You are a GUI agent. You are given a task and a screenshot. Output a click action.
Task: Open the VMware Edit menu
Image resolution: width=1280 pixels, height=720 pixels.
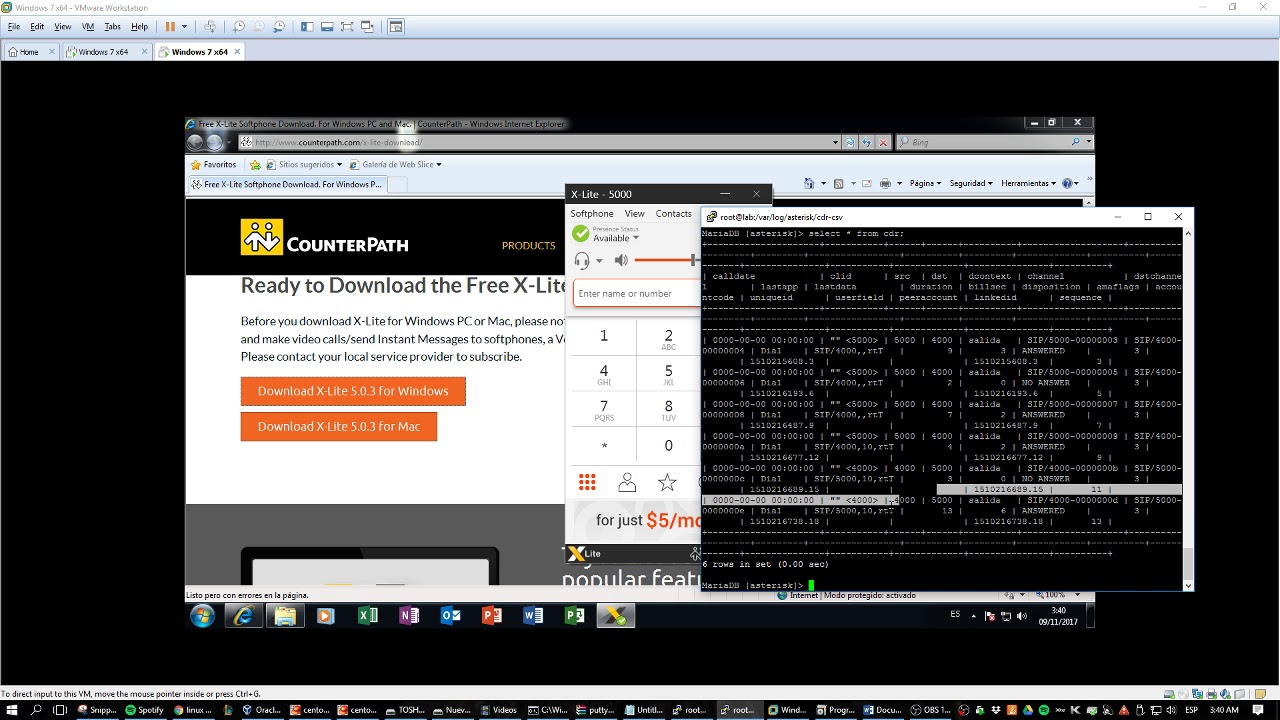[x=37, y=27]
